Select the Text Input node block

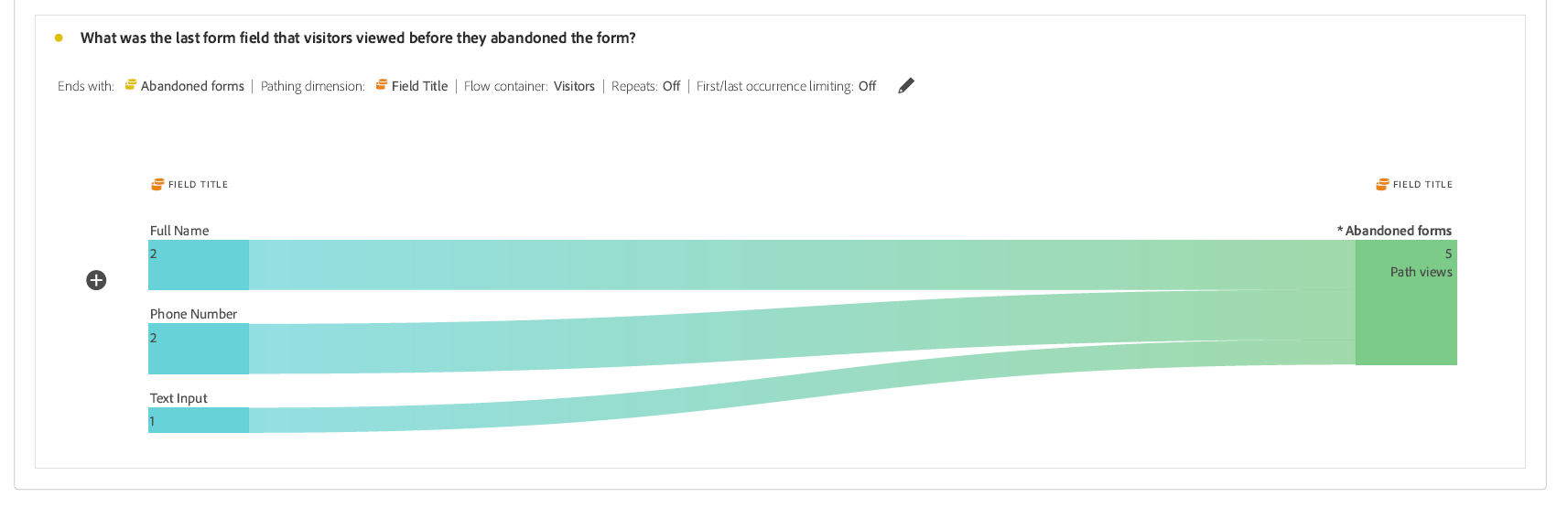coord(199,420)
